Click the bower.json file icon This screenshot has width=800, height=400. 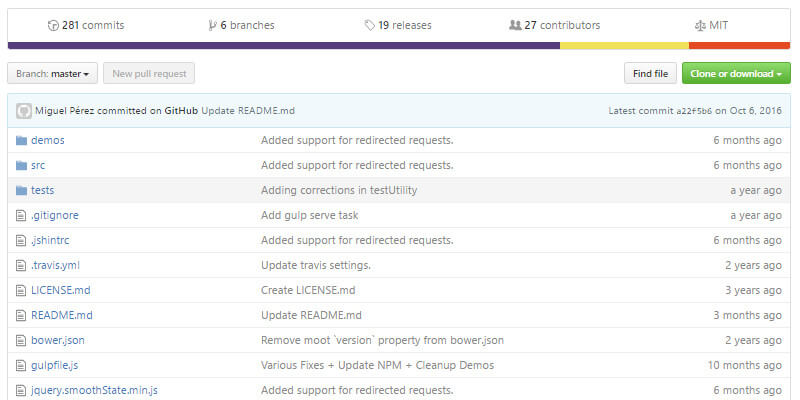click(21, 340)
